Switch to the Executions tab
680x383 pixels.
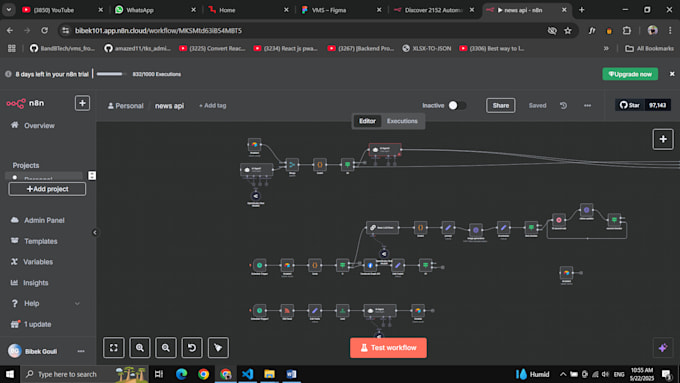pyautogui.click(x=402, y=121)
